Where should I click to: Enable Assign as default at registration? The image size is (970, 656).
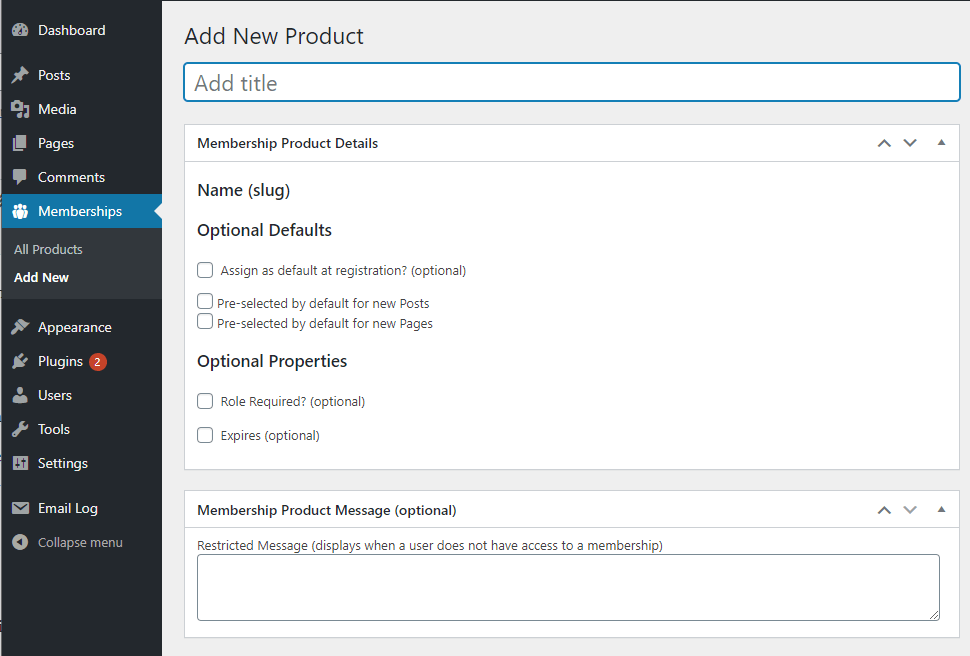click(205, 270)
